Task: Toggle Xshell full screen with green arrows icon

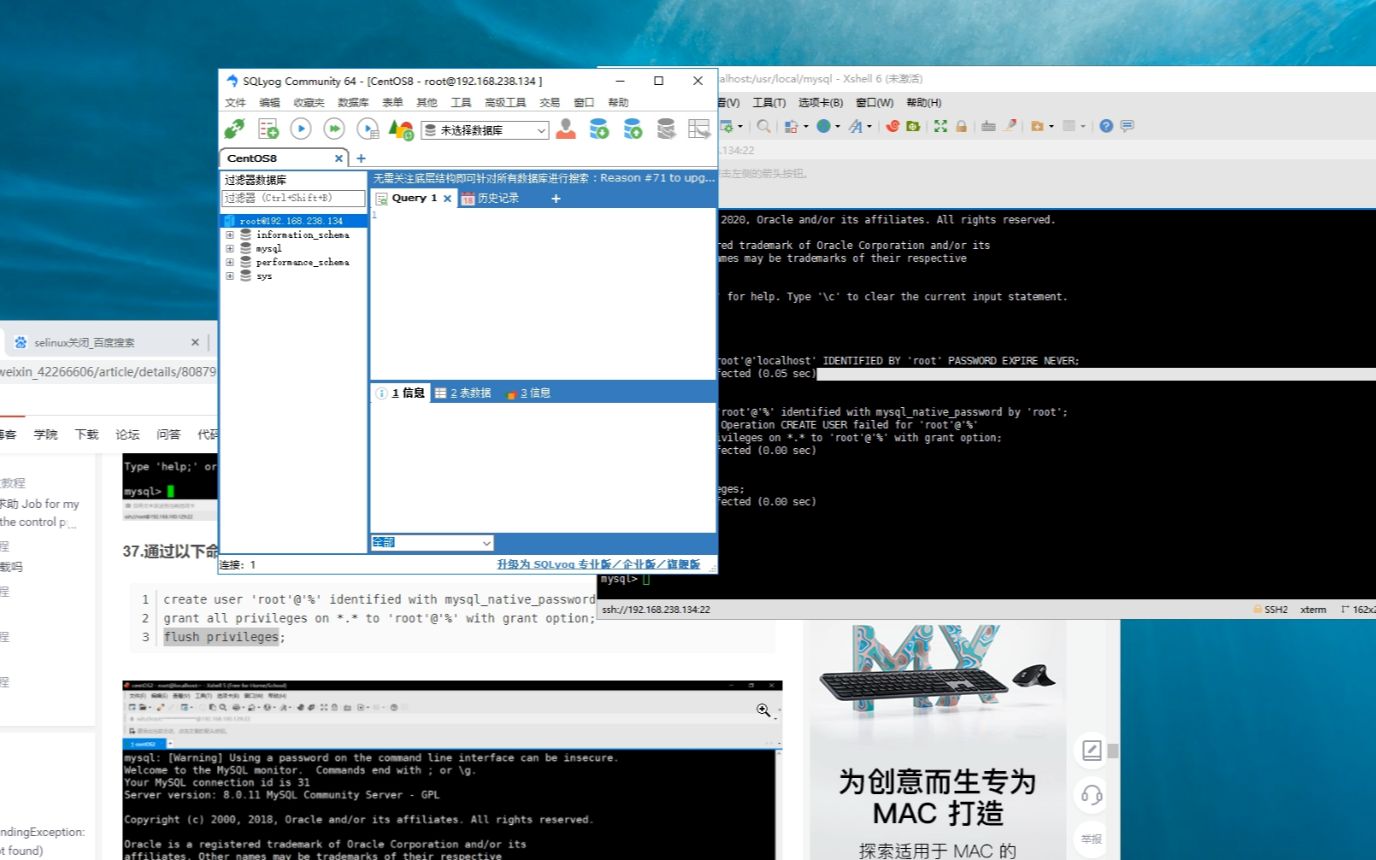Action: coord(940,126)
